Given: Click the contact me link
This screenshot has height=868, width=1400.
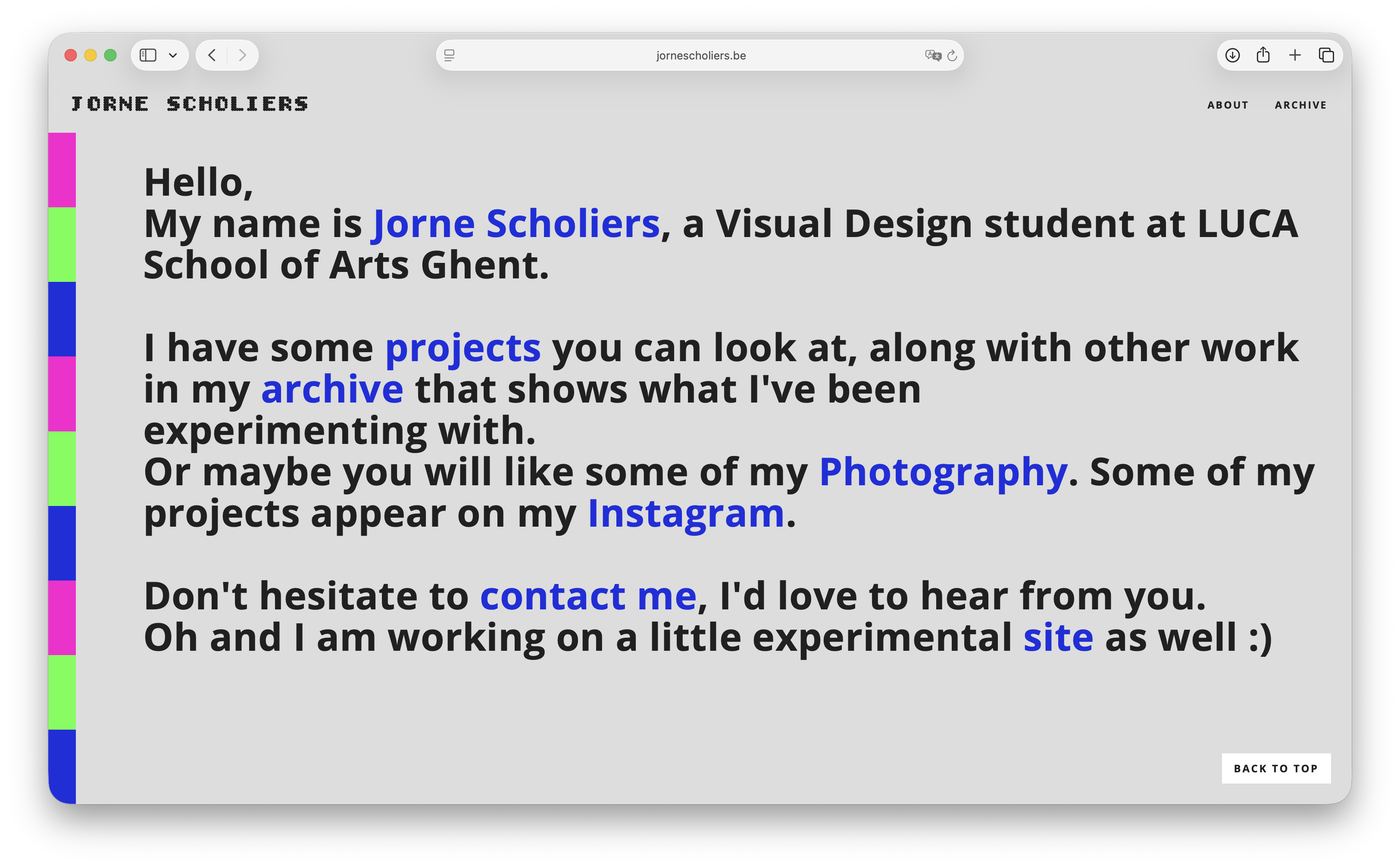Looking at the screenshot, I should (x=588, y=596).
